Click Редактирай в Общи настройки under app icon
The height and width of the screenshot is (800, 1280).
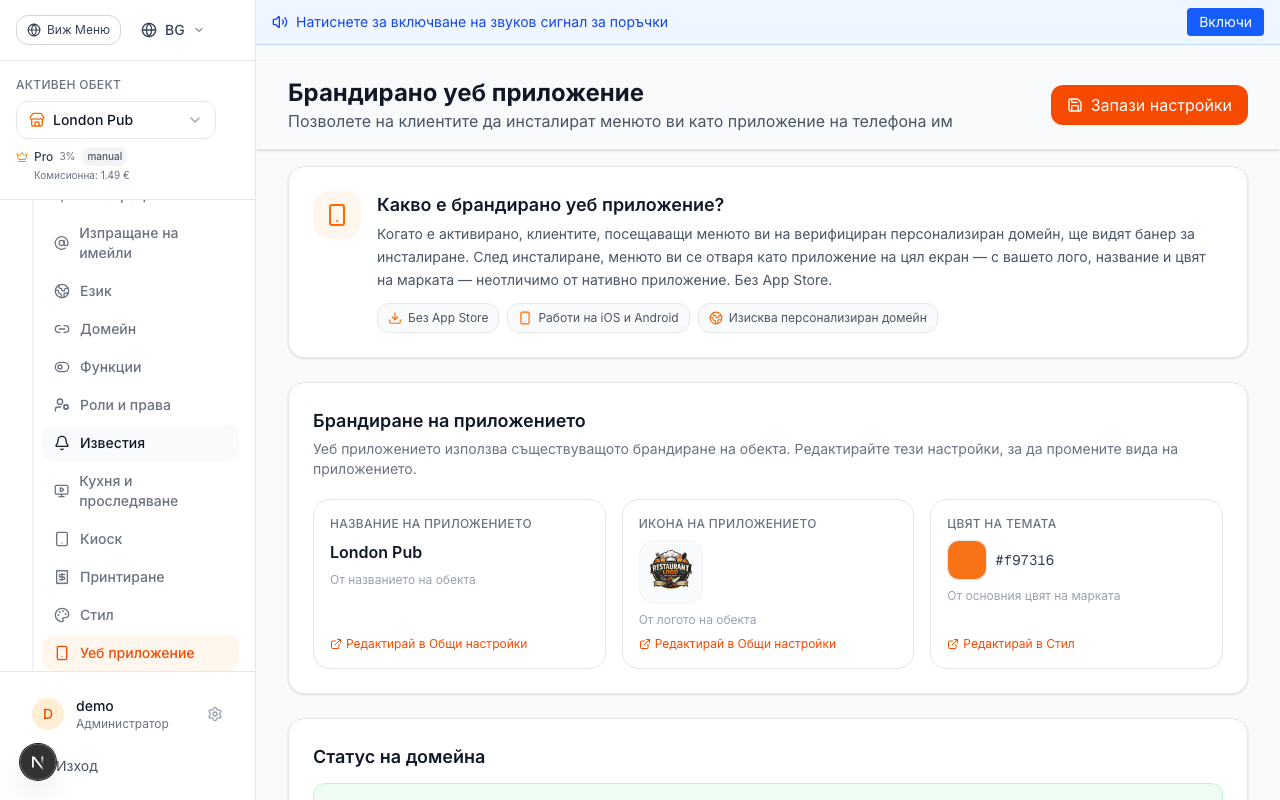(737, 644)
